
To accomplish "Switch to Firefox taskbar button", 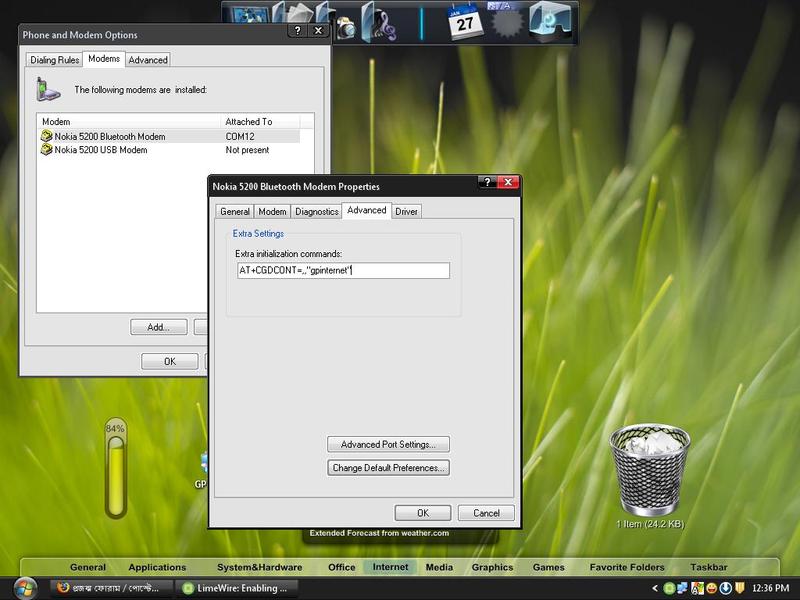I will [111, 588].
